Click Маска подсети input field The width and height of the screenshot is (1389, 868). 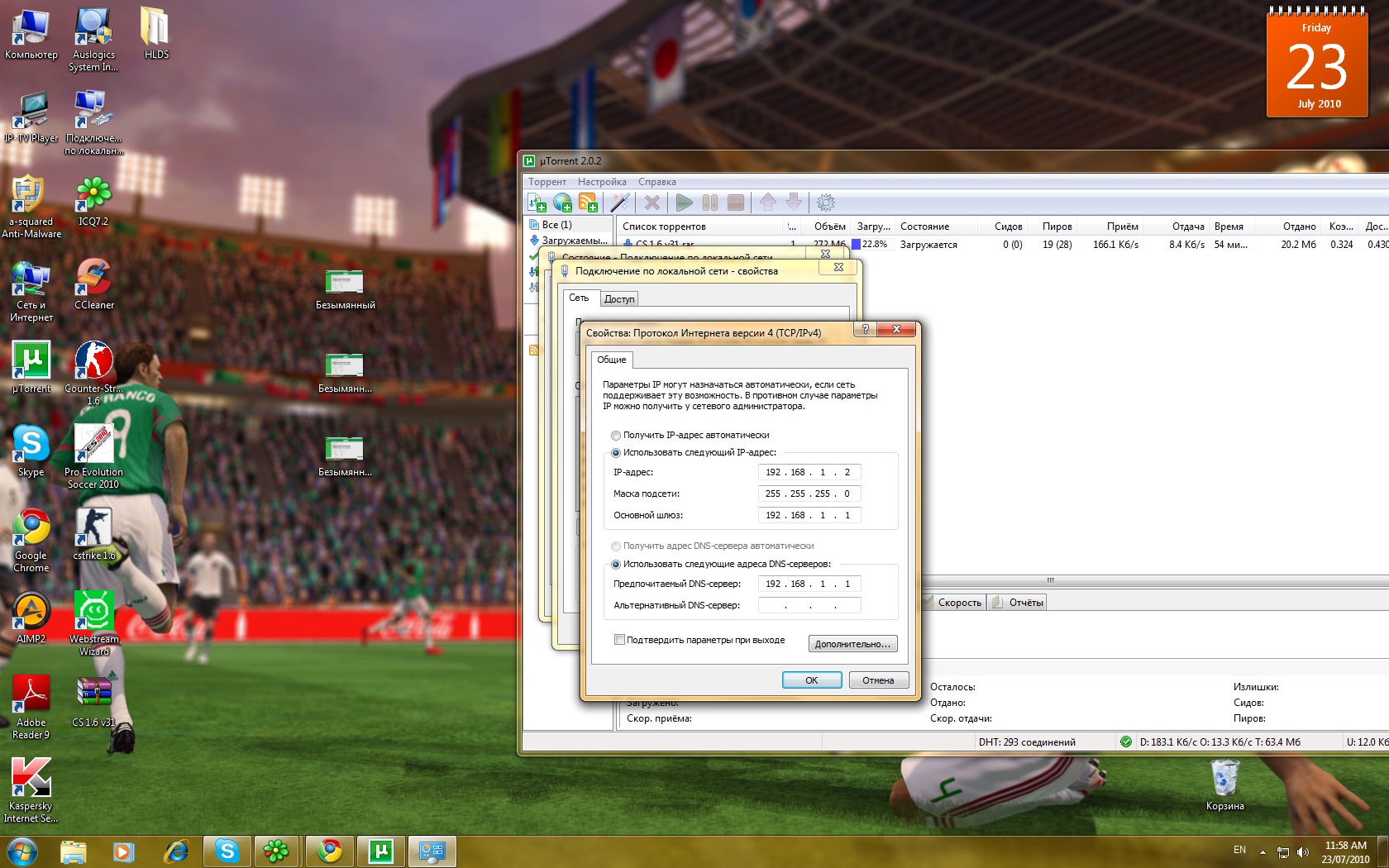pyautogui.click(x=809, y=494)
